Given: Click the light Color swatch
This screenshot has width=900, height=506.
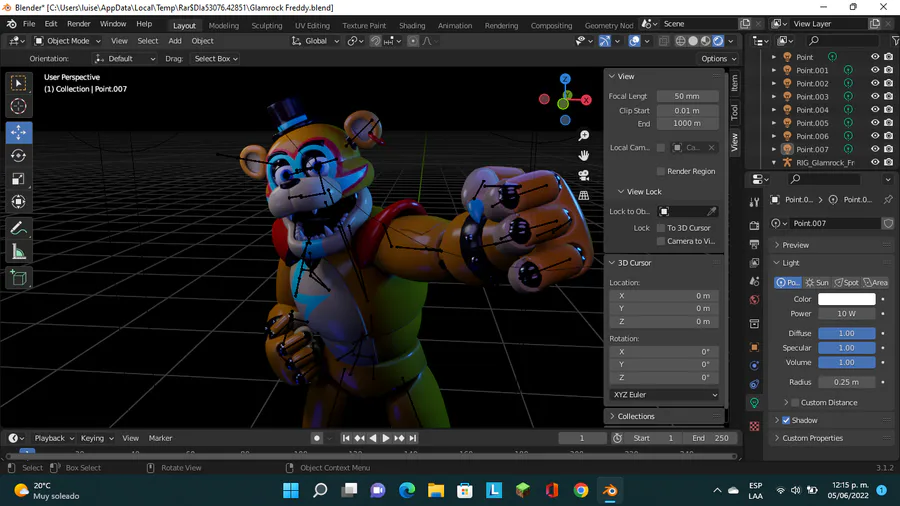Looking at the screenshot, I should tap(846, 299).
